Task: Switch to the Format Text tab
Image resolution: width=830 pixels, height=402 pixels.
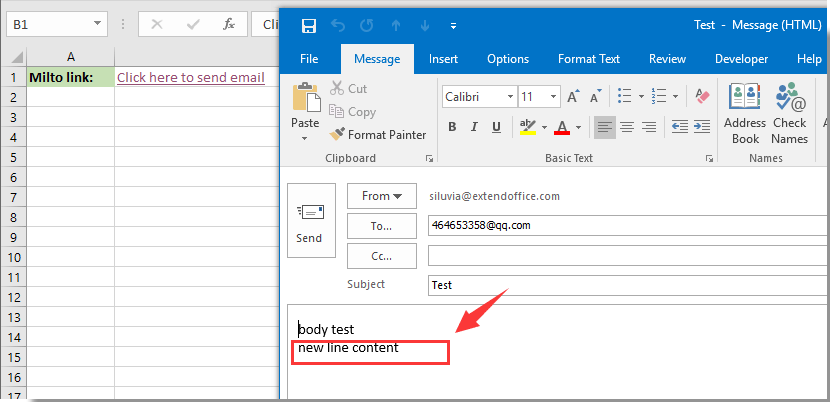Action: click(589, 59)
